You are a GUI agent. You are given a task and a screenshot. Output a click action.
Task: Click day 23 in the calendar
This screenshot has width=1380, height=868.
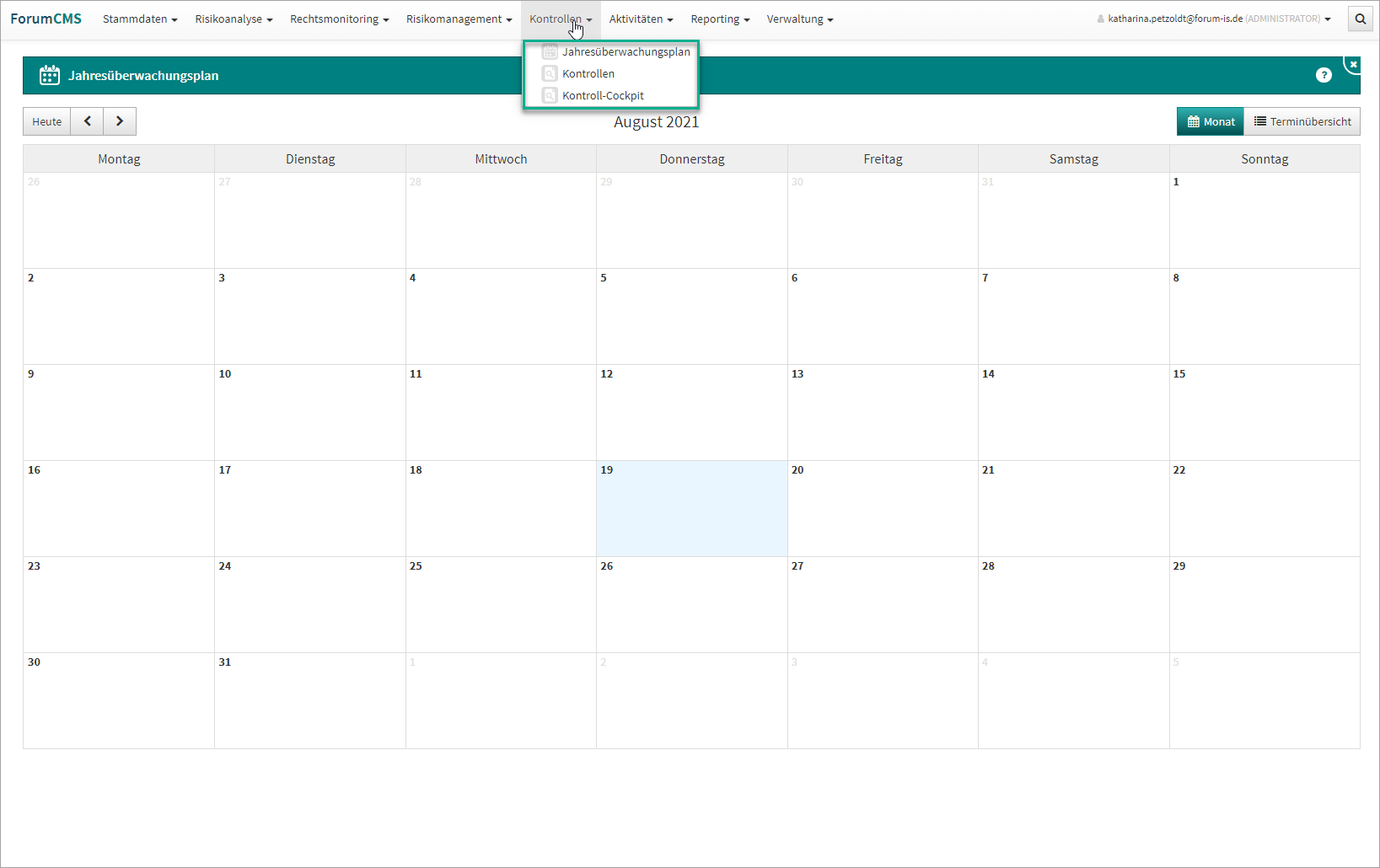pos(119,604)
